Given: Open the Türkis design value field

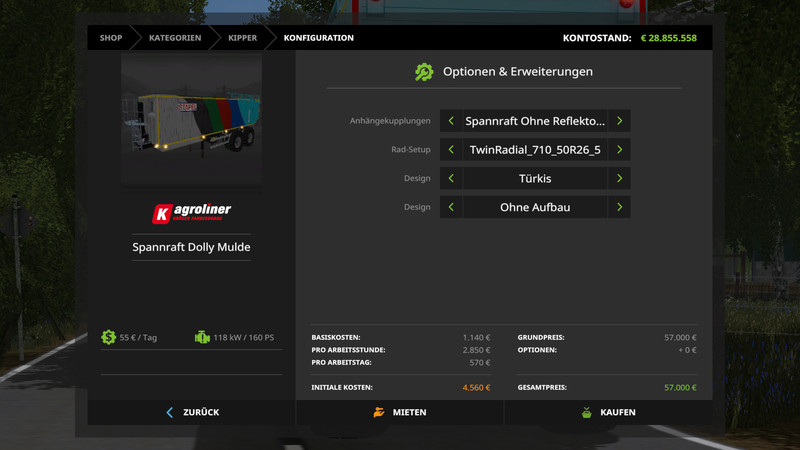Looking at the screenshot, I should (535, 179).
